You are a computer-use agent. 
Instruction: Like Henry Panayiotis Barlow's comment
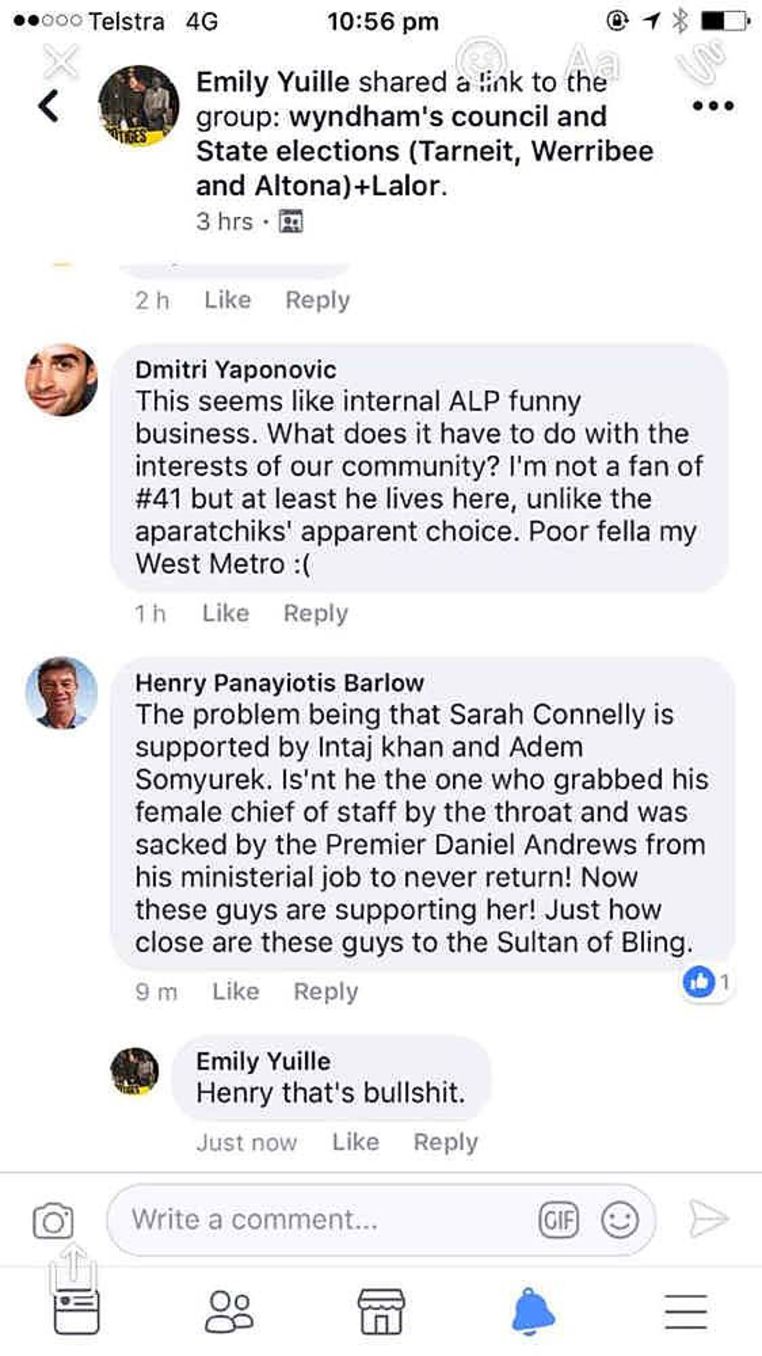coord(236,991)
